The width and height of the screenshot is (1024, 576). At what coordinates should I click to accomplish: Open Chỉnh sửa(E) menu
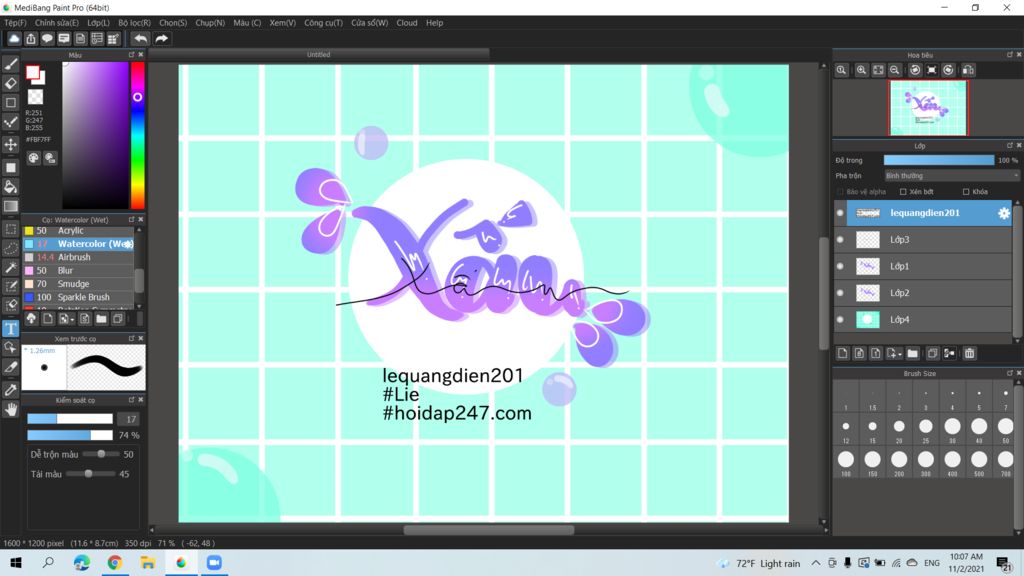56,23
